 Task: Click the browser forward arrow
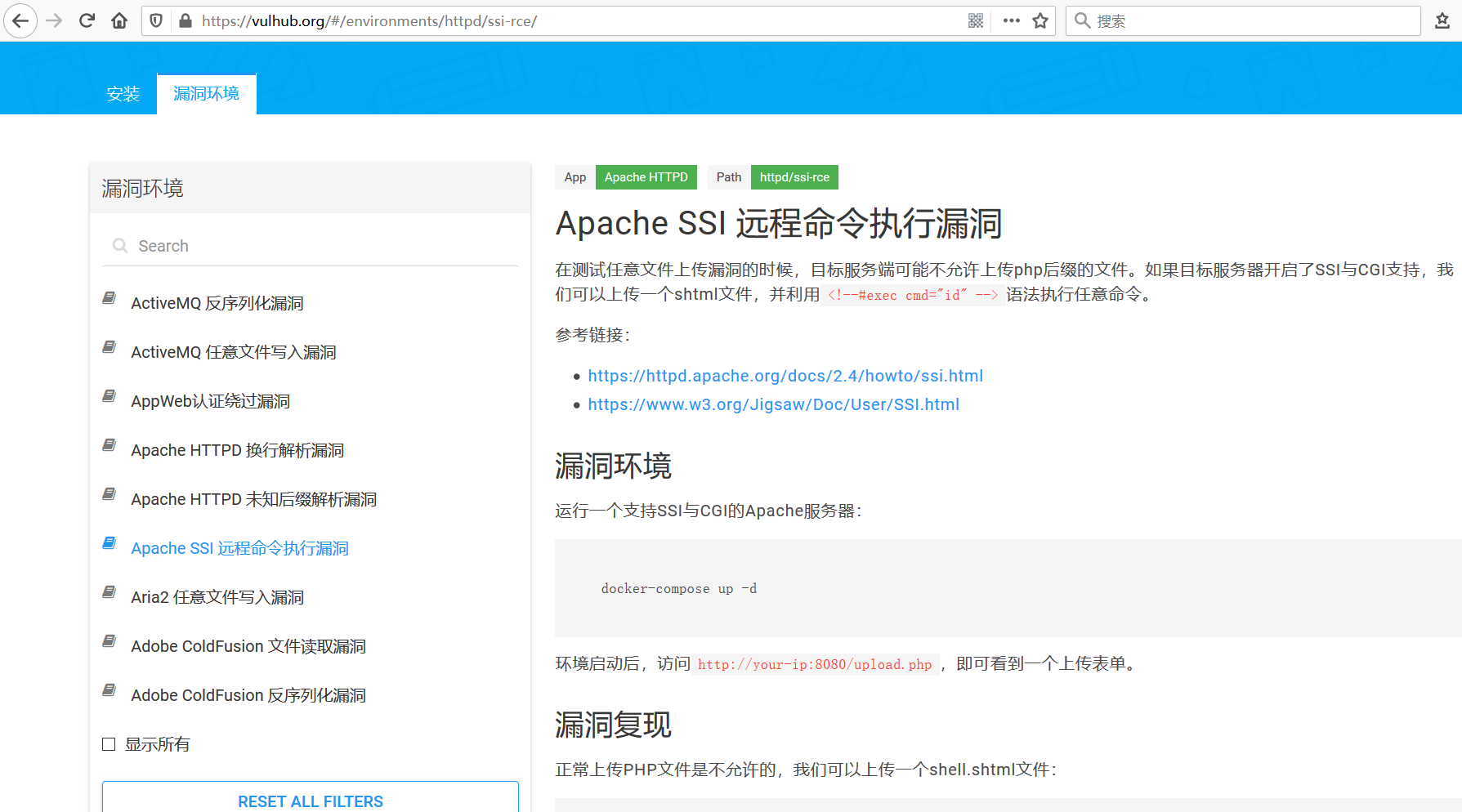pyautogui.click(x=54, y=20)
